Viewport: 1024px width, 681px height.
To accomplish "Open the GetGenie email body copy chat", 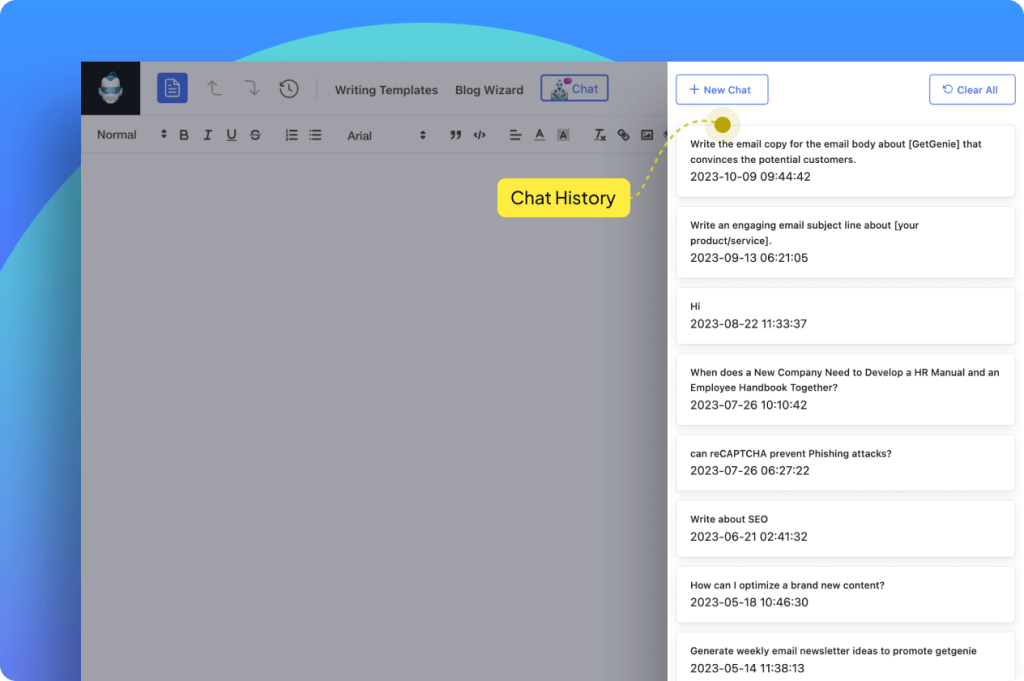I will pos(845,161).
